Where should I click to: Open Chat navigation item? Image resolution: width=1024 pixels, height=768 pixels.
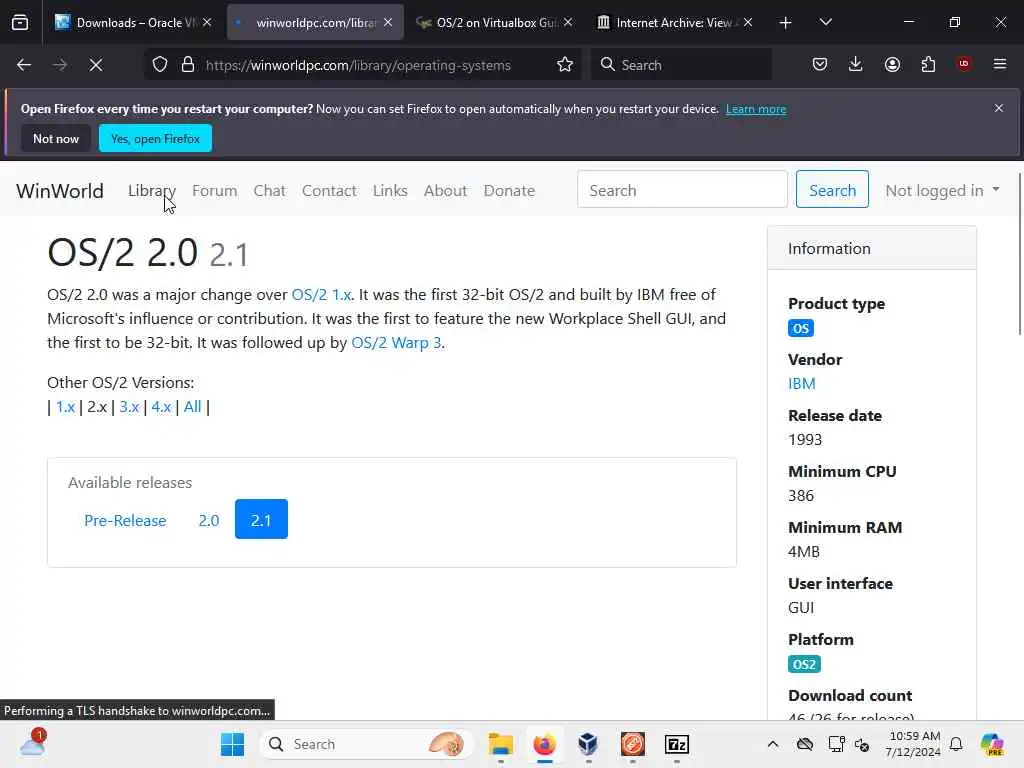[x=270, y=191]
